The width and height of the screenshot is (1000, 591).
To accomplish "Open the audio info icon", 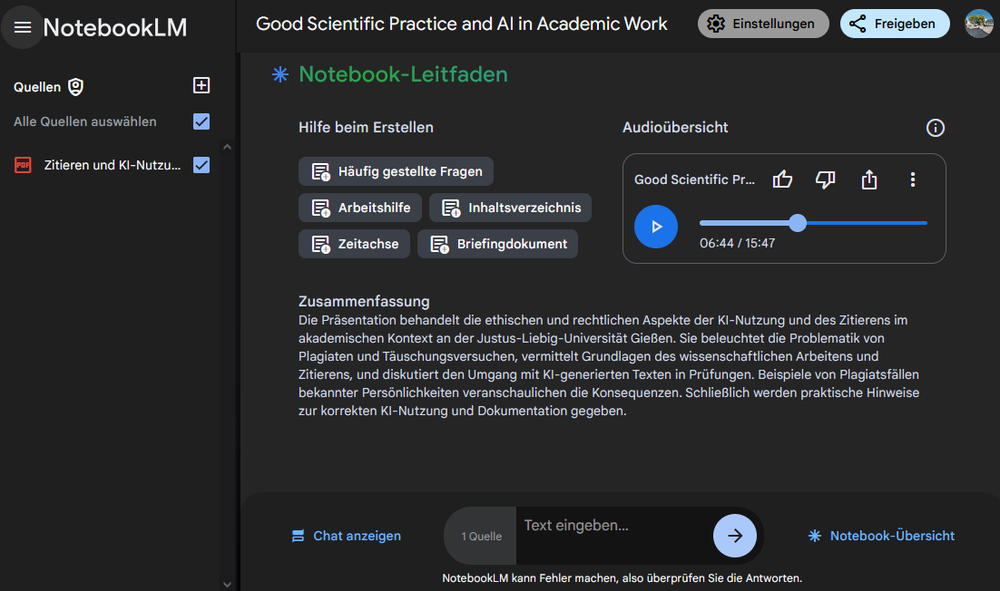I will coord(935,128).
